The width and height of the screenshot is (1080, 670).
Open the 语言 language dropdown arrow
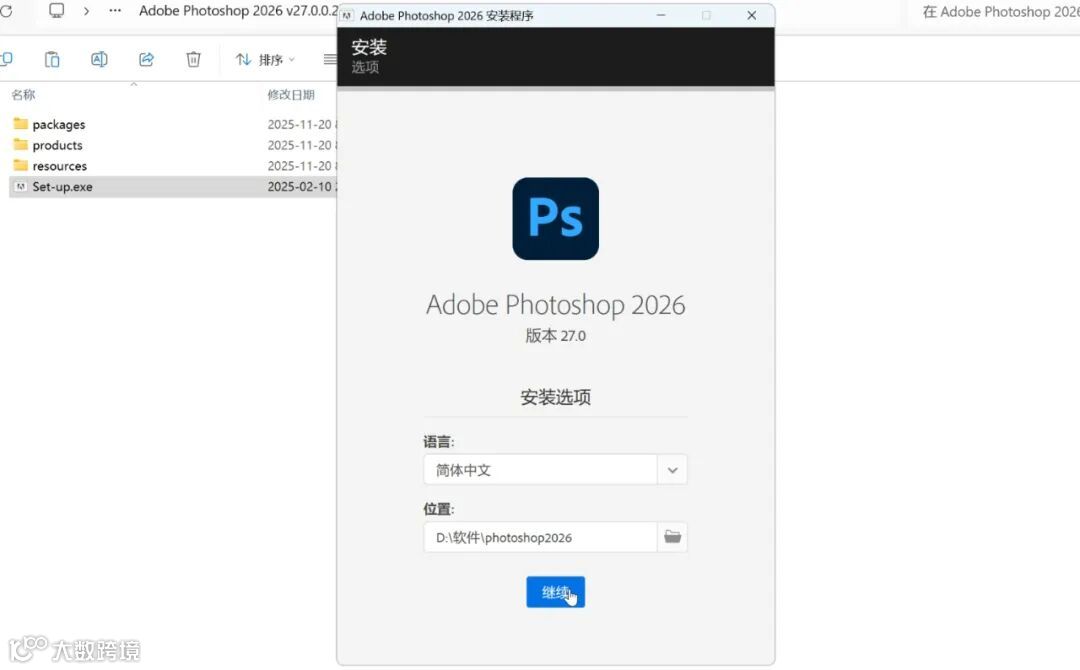coord(672,470)
